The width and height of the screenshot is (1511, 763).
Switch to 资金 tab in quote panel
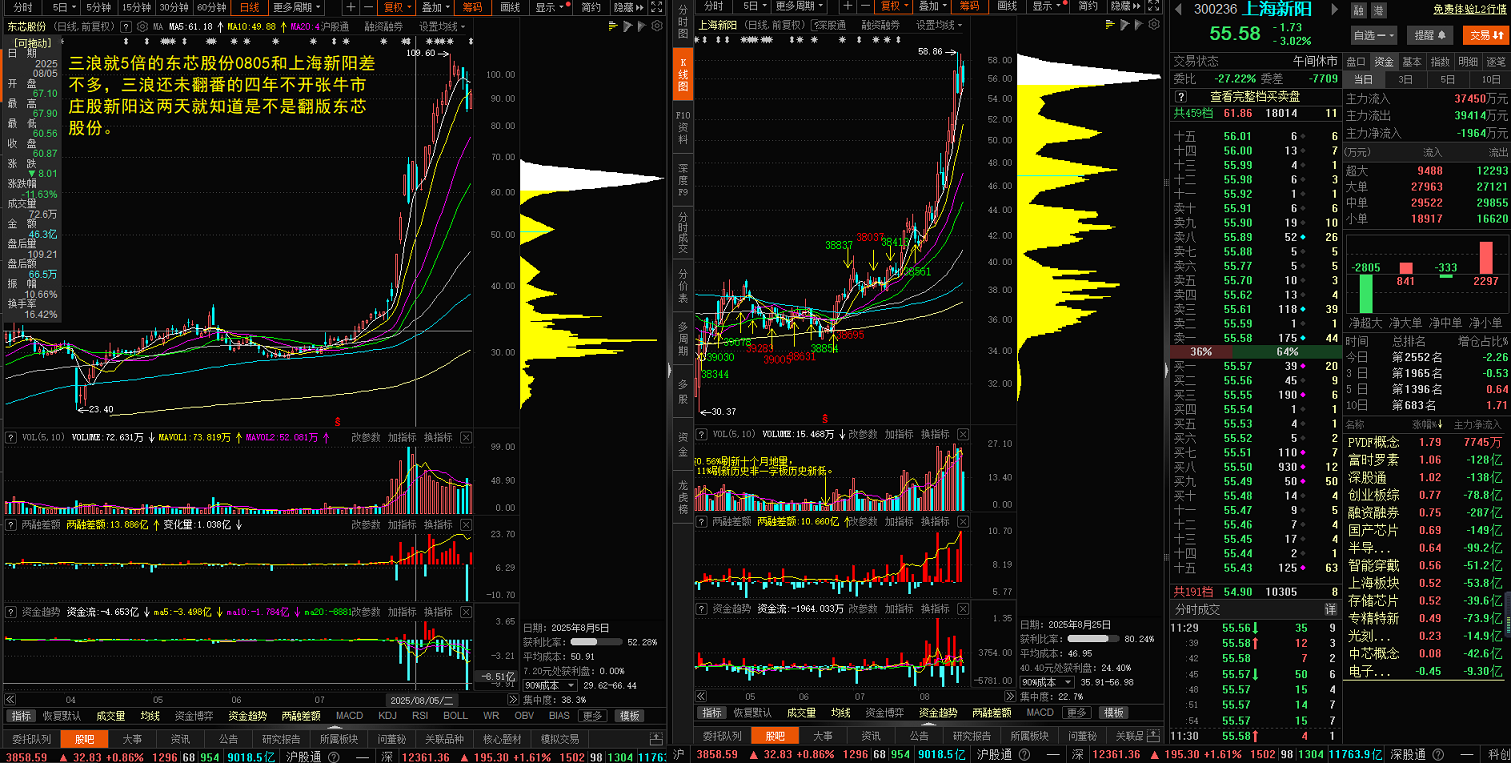click(1383, 61)
